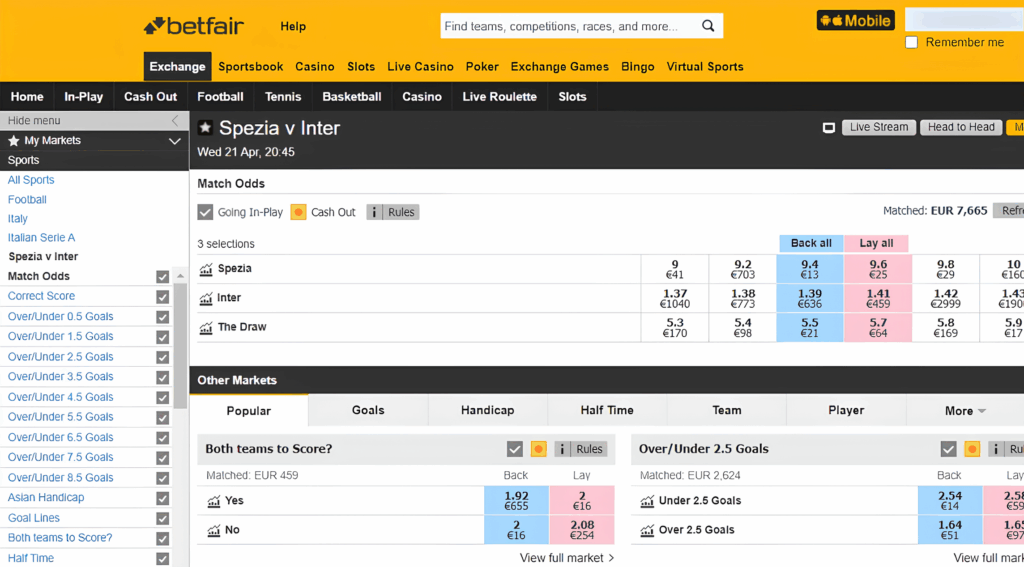Click the Live Stream button
Image resolution: width=1024 pixels, height=567 pixels.
[878, 127]
